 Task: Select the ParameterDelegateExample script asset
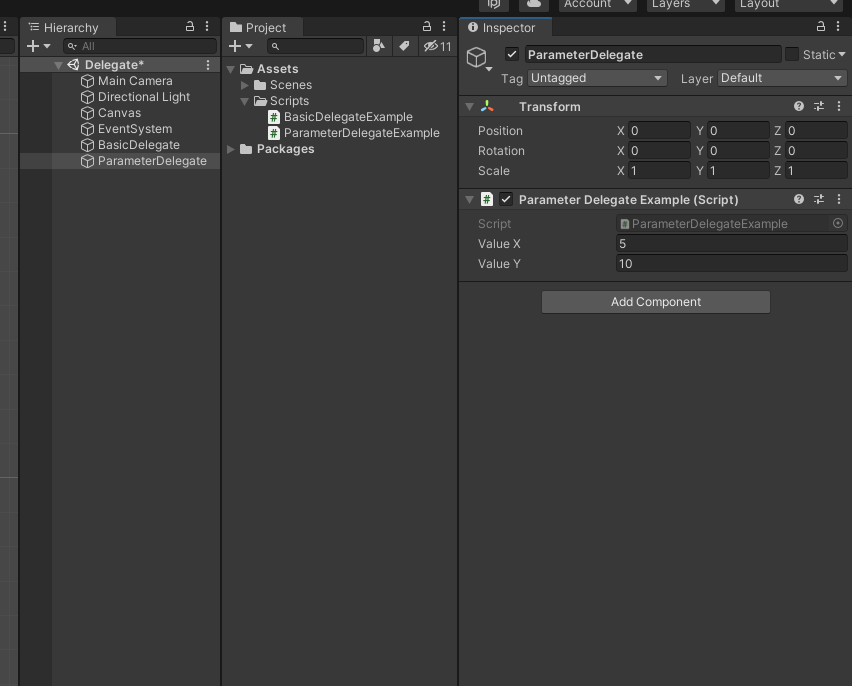coord(354,133)
